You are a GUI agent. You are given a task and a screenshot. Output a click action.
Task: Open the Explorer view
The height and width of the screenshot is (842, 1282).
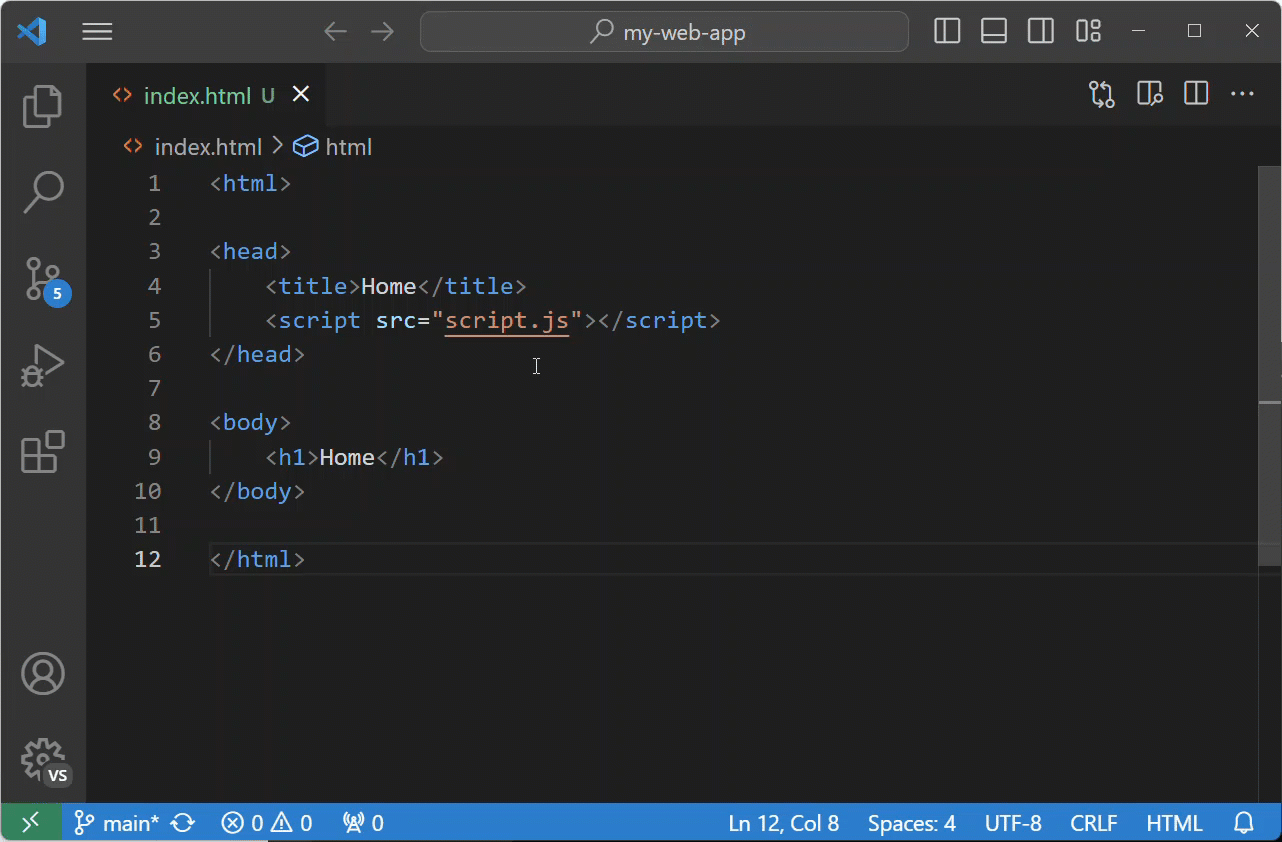click(x=42, y=106)
